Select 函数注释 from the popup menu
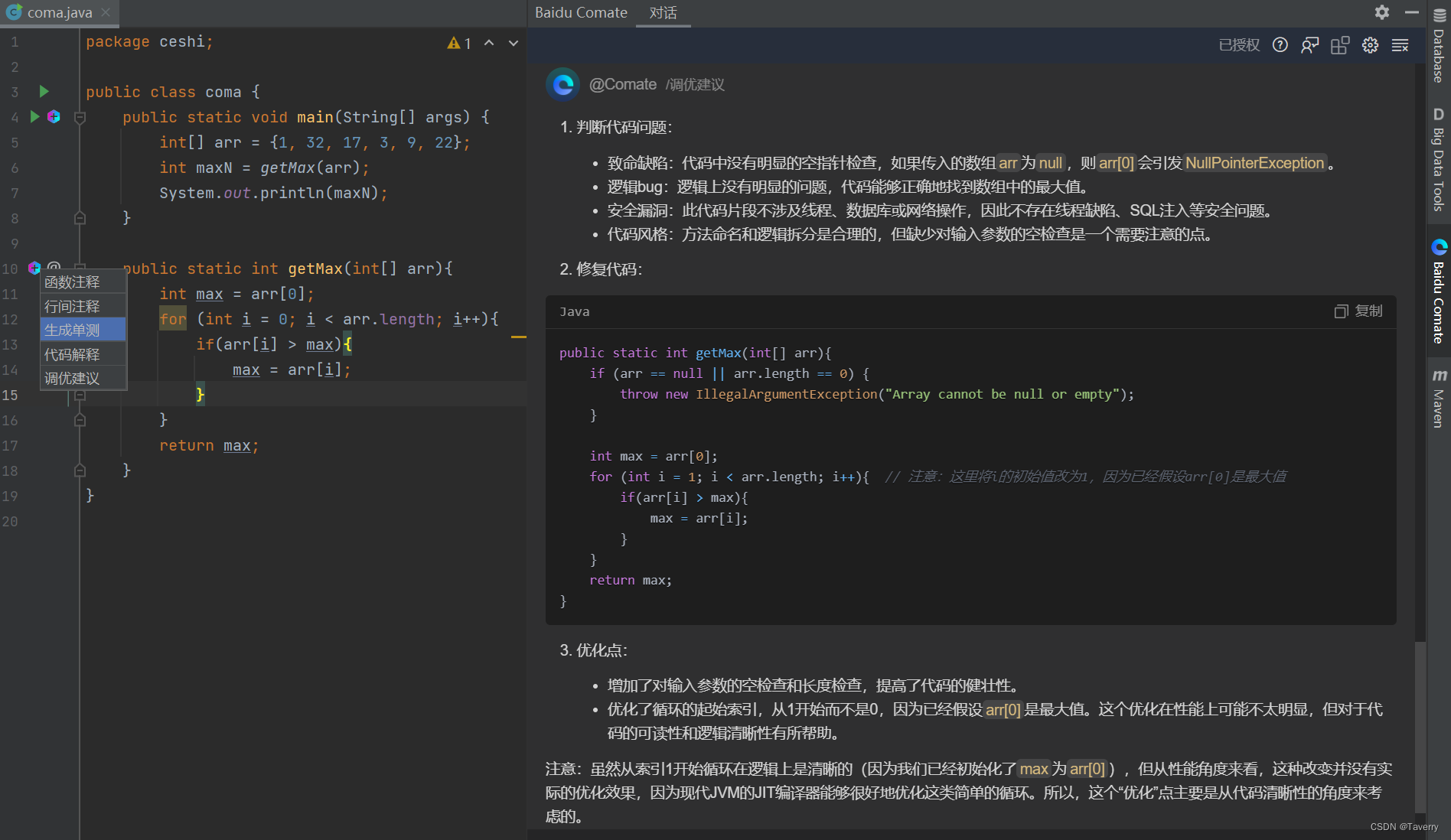The height and width of the screenshot is (840, 1451). [x=83, y=282]
